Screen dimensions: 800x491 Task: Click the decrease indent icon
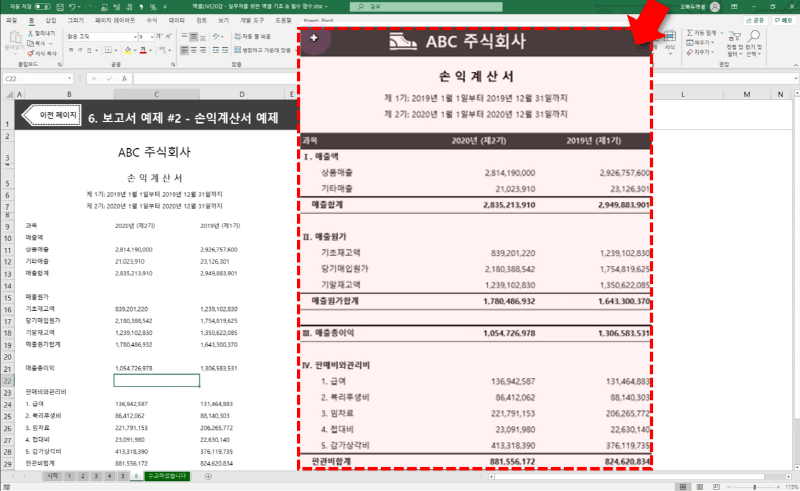(216, 50)
